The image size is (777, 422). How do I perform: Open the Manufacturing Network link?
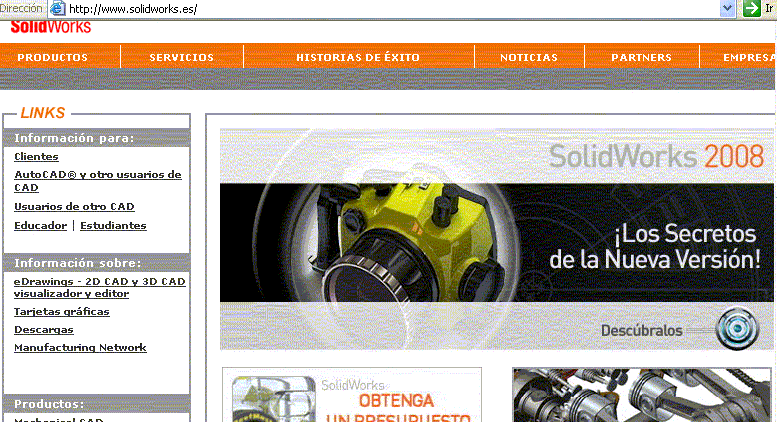tap(80, 348)
